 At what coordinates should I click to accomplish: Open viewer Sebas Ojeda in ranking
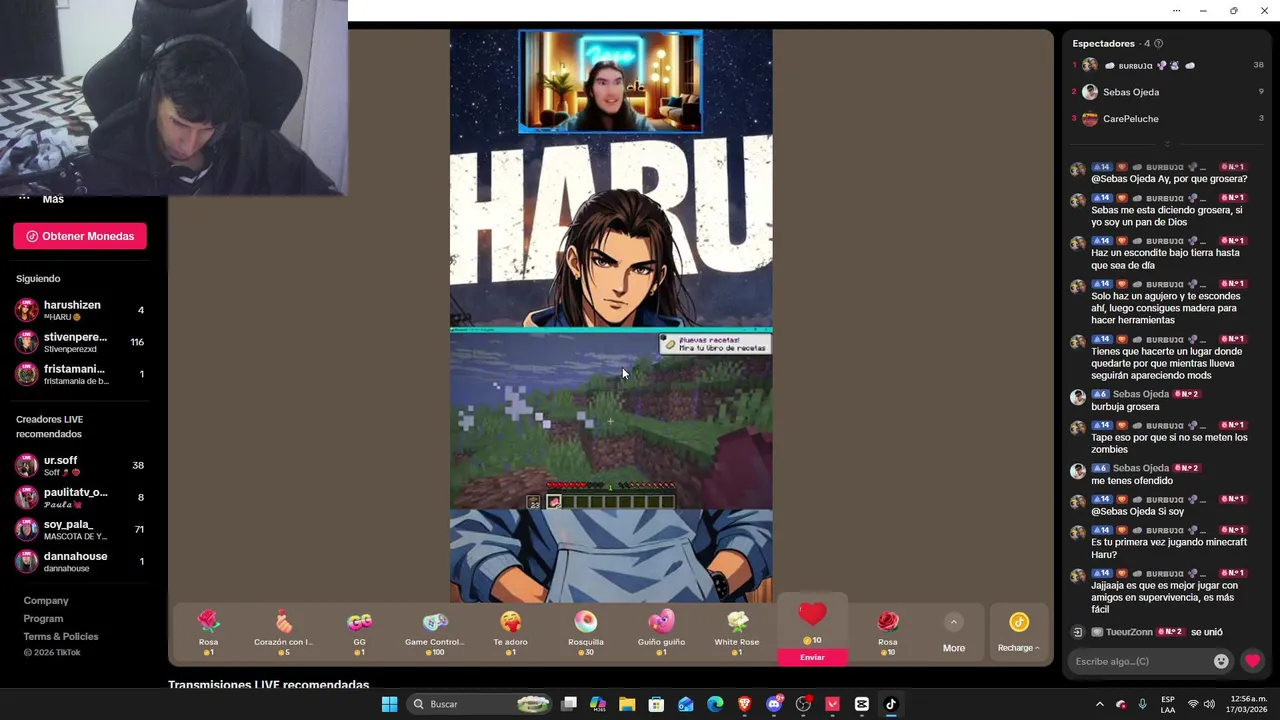click(1167, 92)
